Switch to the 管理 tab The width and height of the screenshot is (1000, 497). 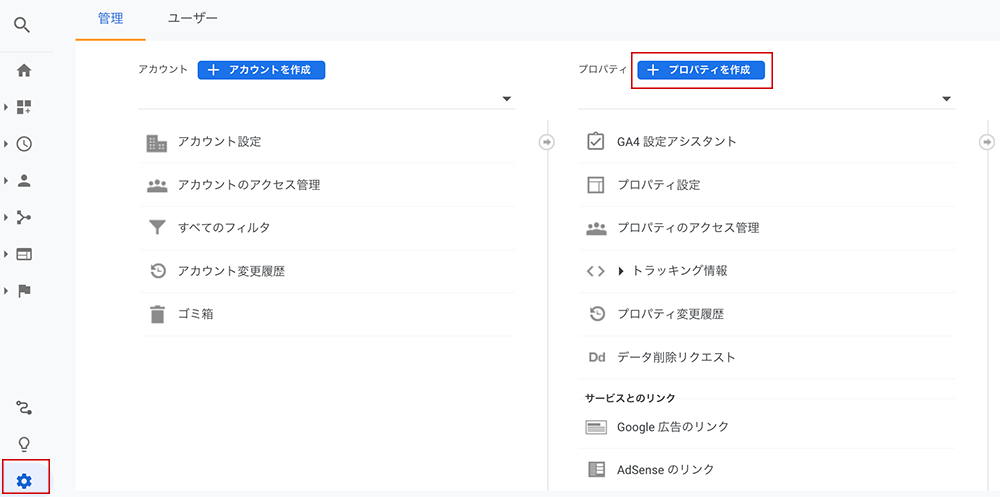point(110,19)
